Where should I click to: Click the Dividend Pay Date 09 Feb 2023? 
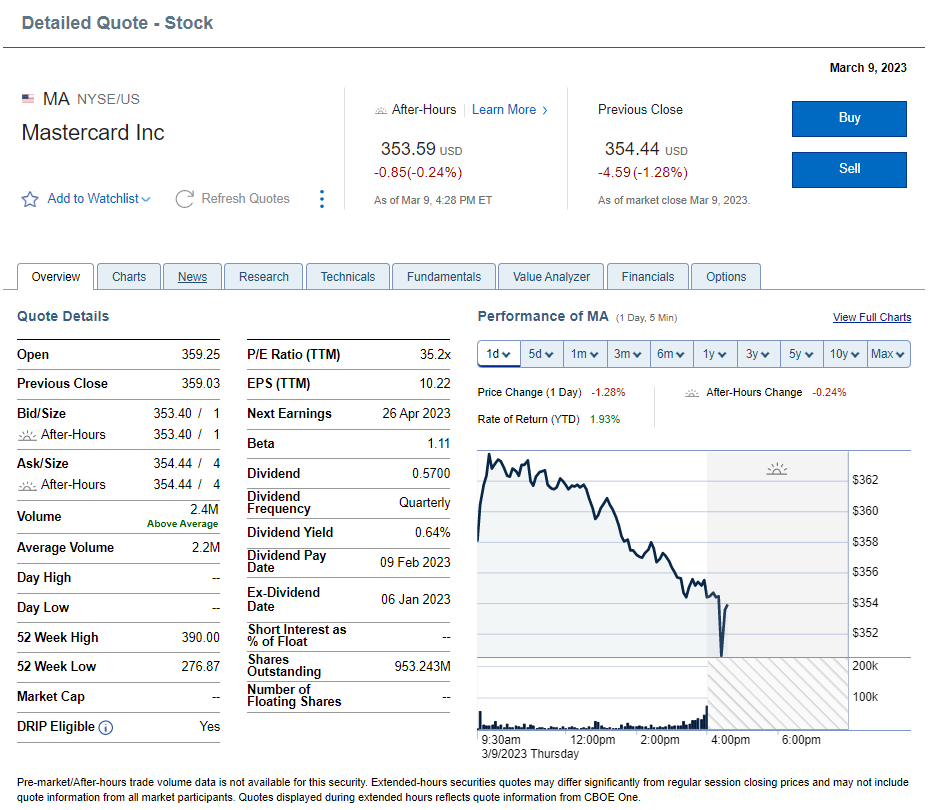click(x=415, y=562)
